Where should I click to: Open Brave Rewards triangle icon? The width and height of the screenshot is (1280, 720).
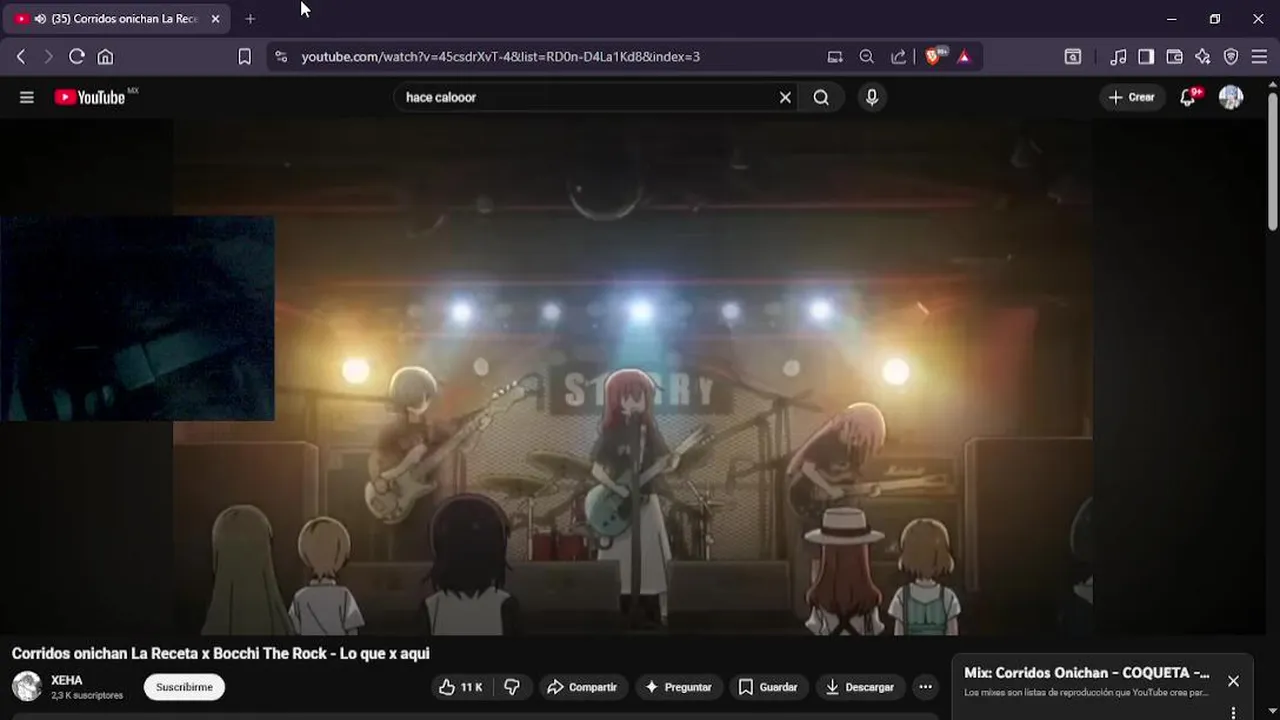tap(964, 57)
